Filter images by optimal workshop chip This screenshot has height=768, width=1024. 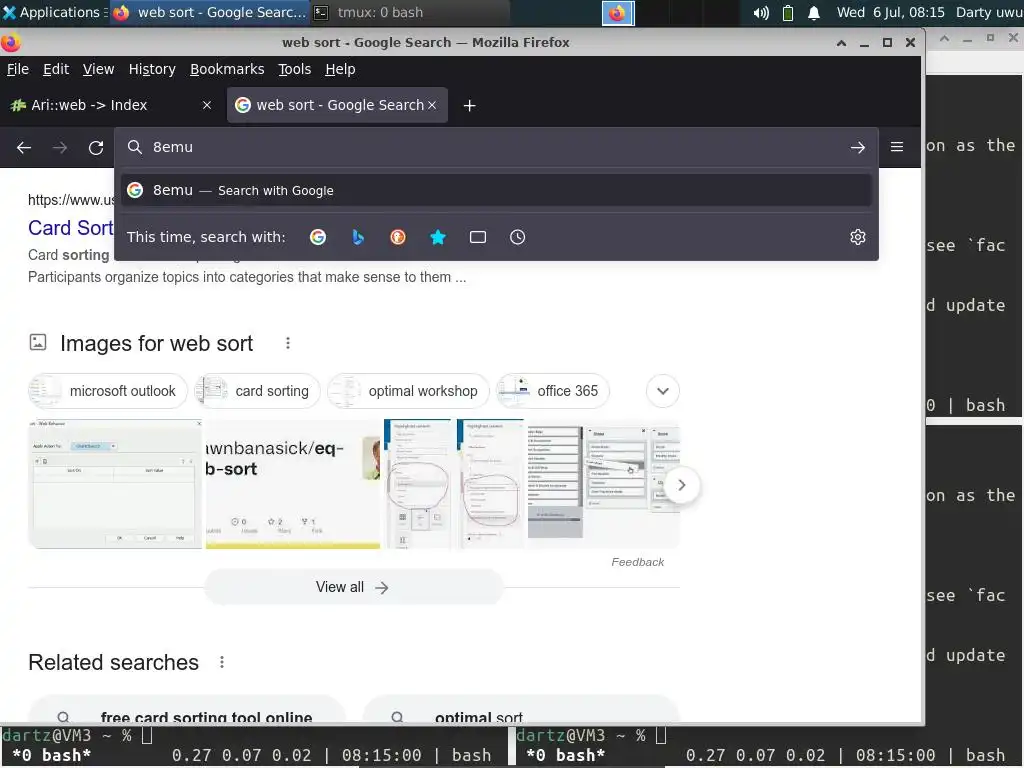pyautogui.click(x=408, y=391)
